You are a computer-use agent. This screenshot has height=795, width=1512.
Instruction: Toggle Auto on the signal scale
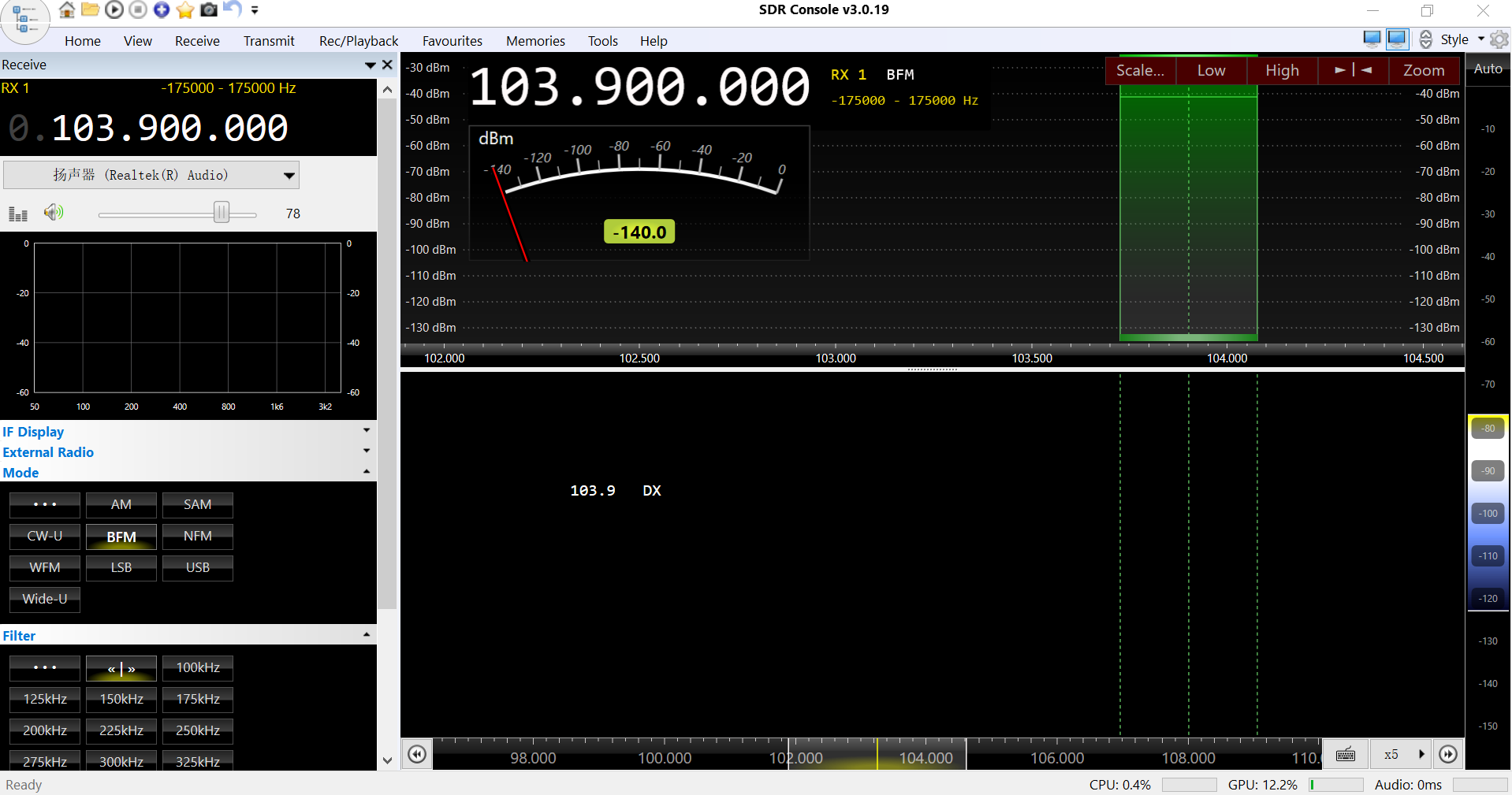1487,69
